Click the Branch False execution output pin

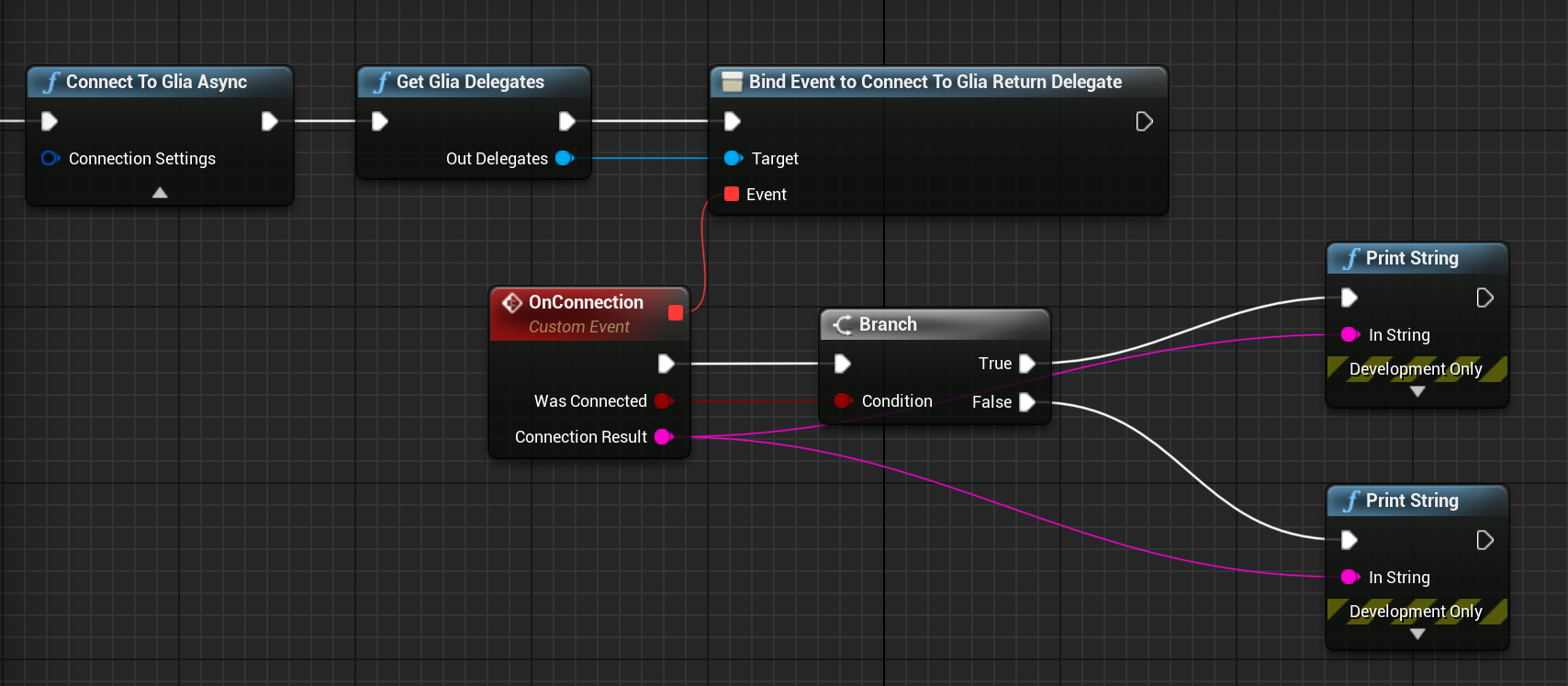1027,402
